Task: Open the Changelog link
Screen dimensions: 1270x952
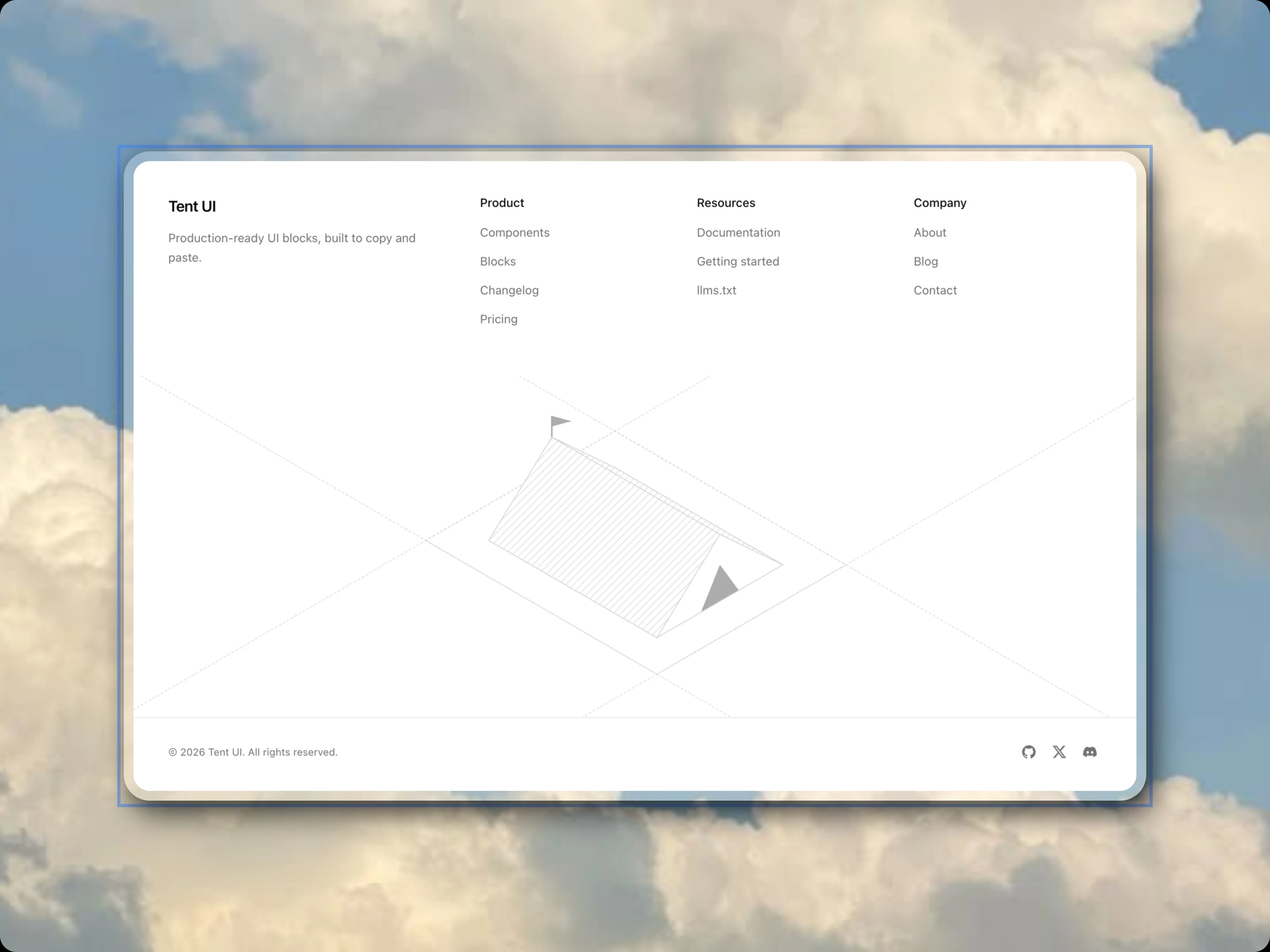Action: click(509, 290)
